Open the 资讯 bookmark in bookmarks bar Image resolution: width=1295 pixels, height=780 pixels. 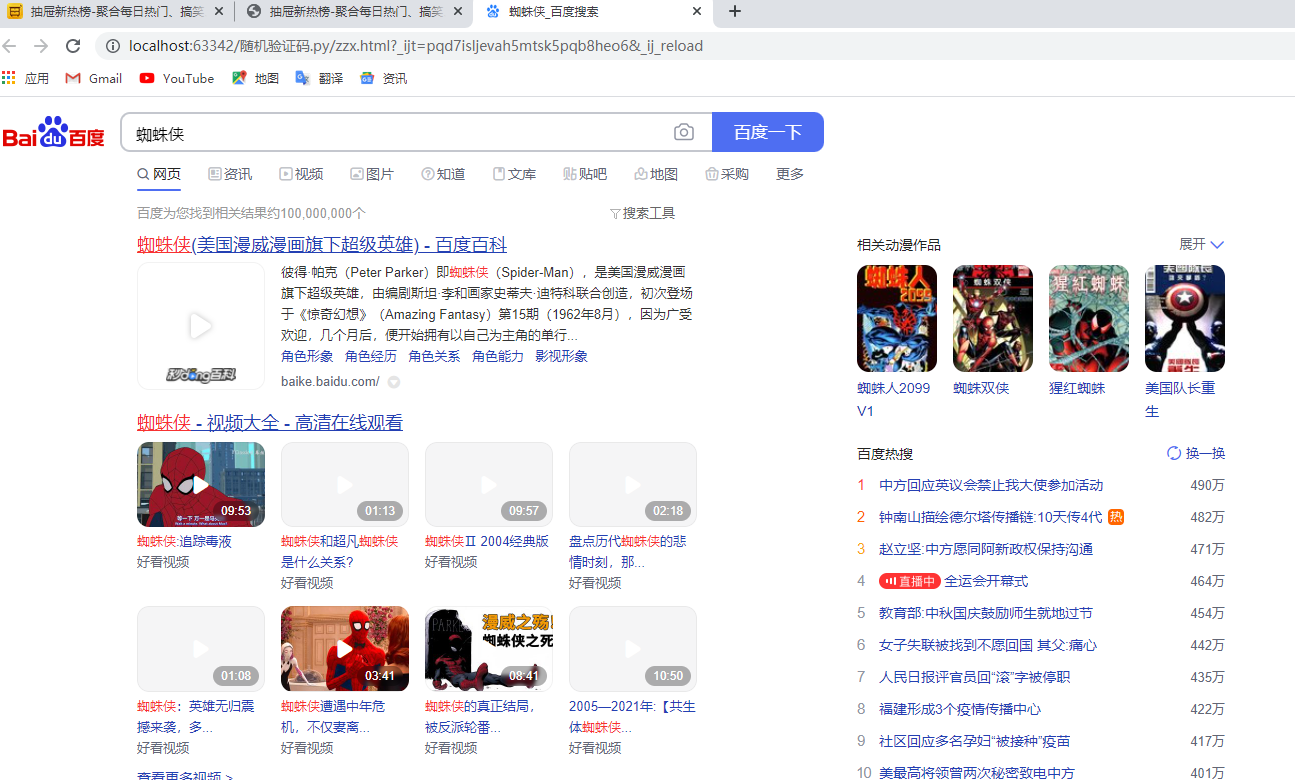[384, 78]
